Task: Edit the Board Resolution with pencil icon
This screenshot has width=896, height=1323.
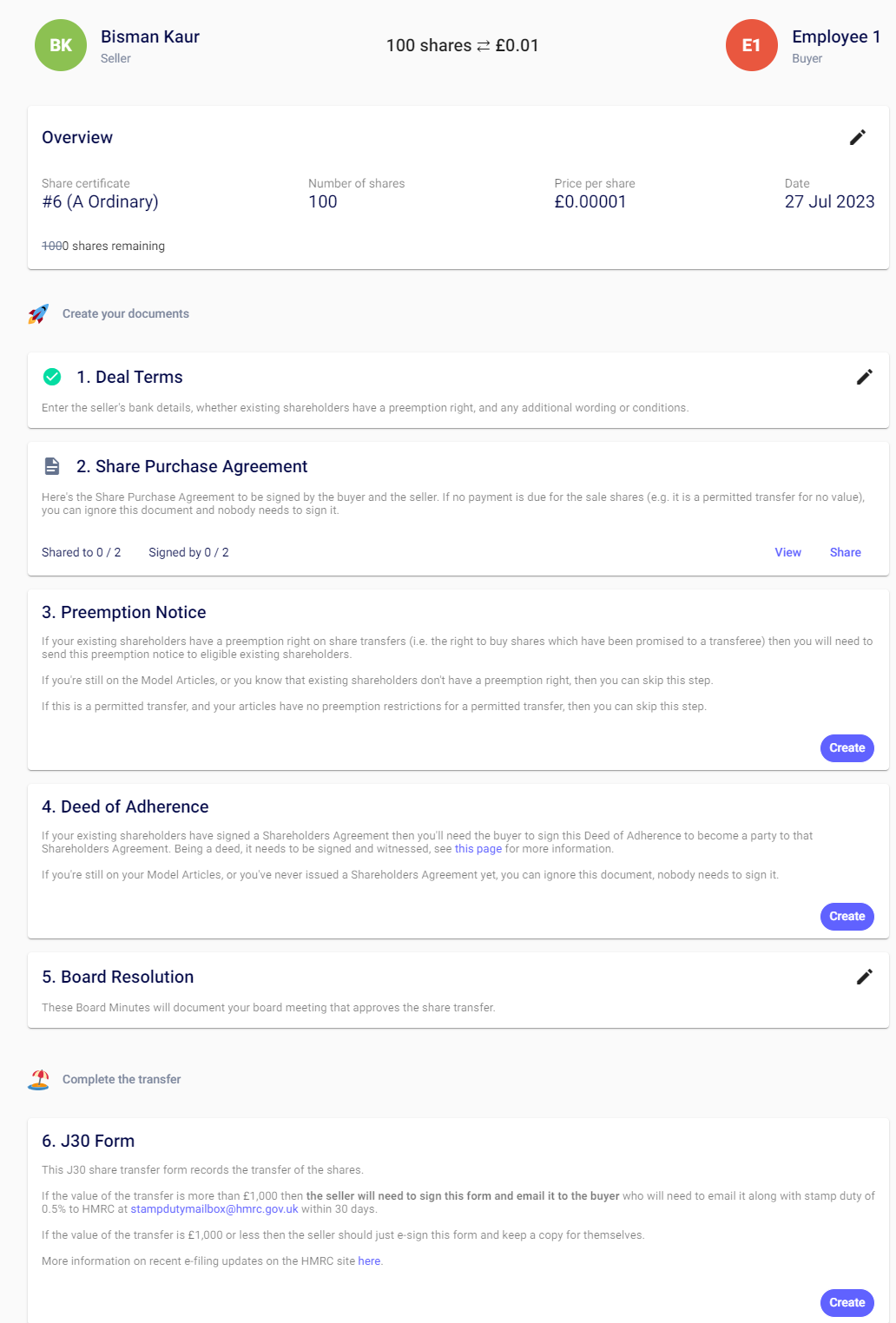Action: tap(864, 977)
